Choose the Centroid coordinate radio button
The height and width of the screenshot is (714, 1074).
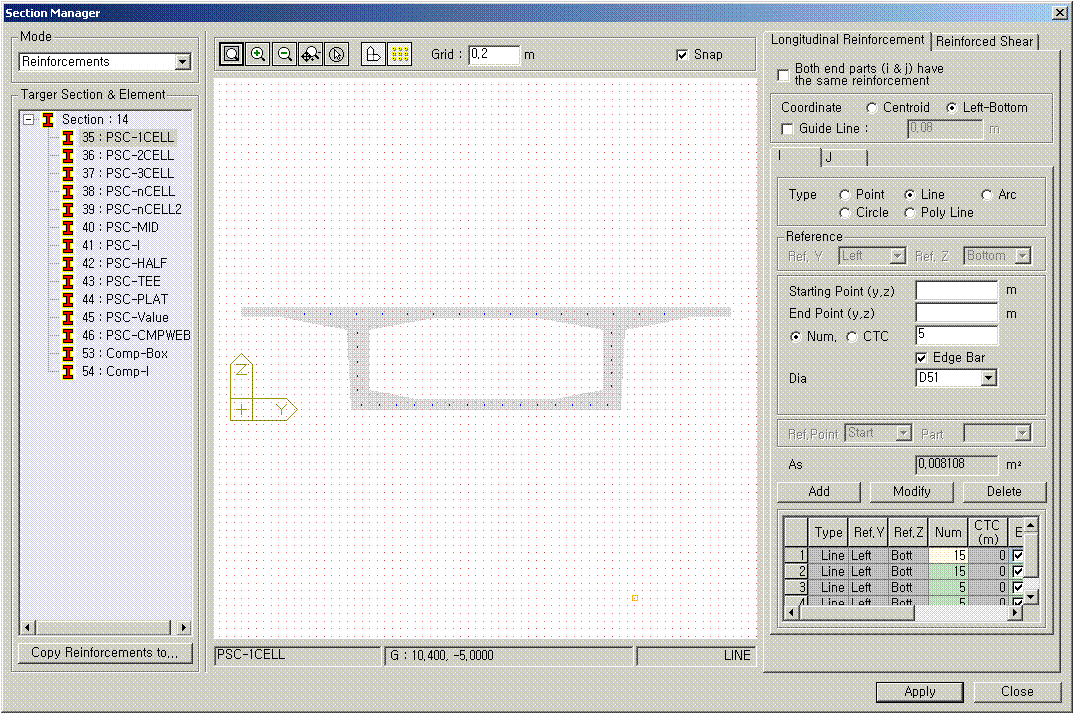pyautogui.click(x=873, y=107)
